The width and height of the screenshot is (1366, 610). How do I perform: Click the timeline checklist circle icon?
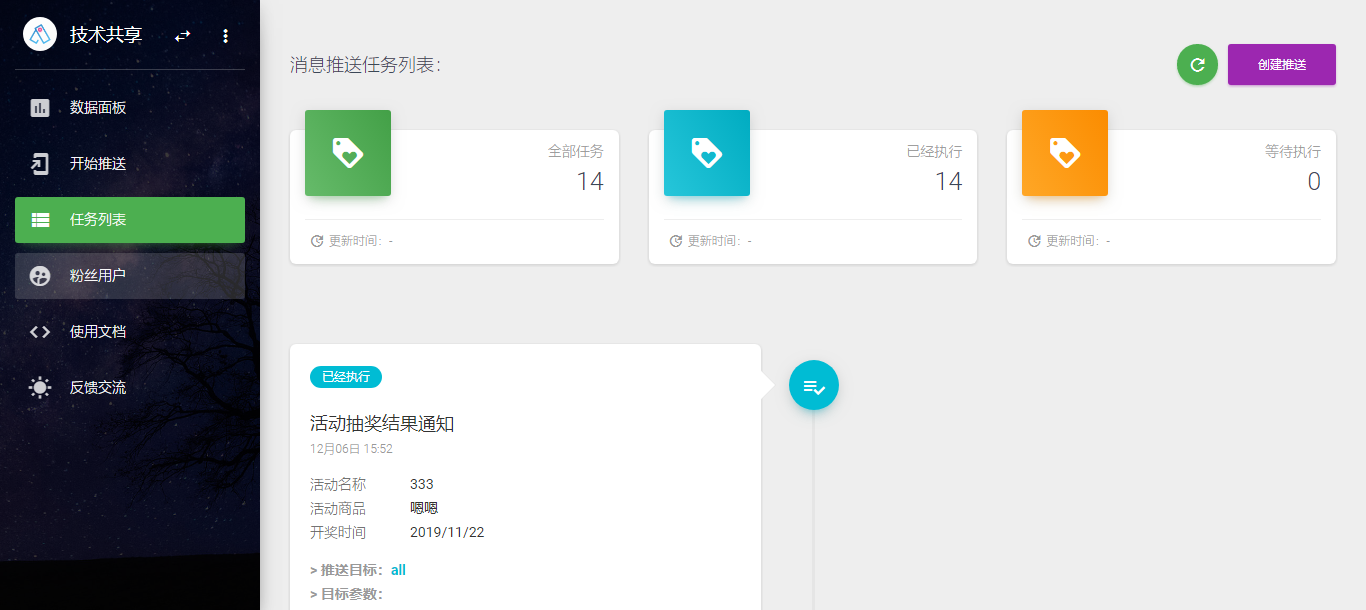(x=814, y=385)
